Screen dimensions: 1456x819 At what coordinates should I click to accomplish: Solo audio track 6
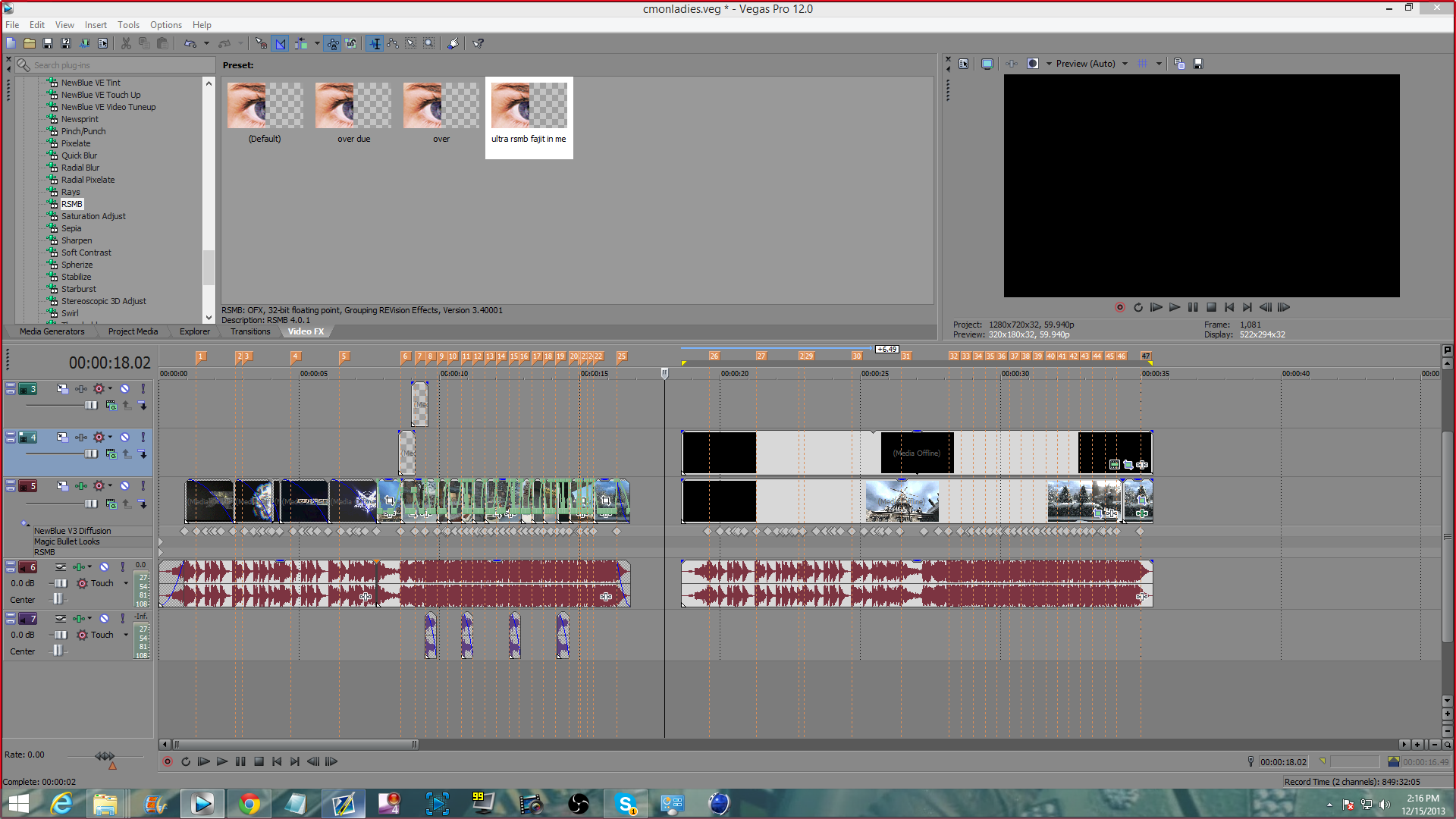[122, 567]
